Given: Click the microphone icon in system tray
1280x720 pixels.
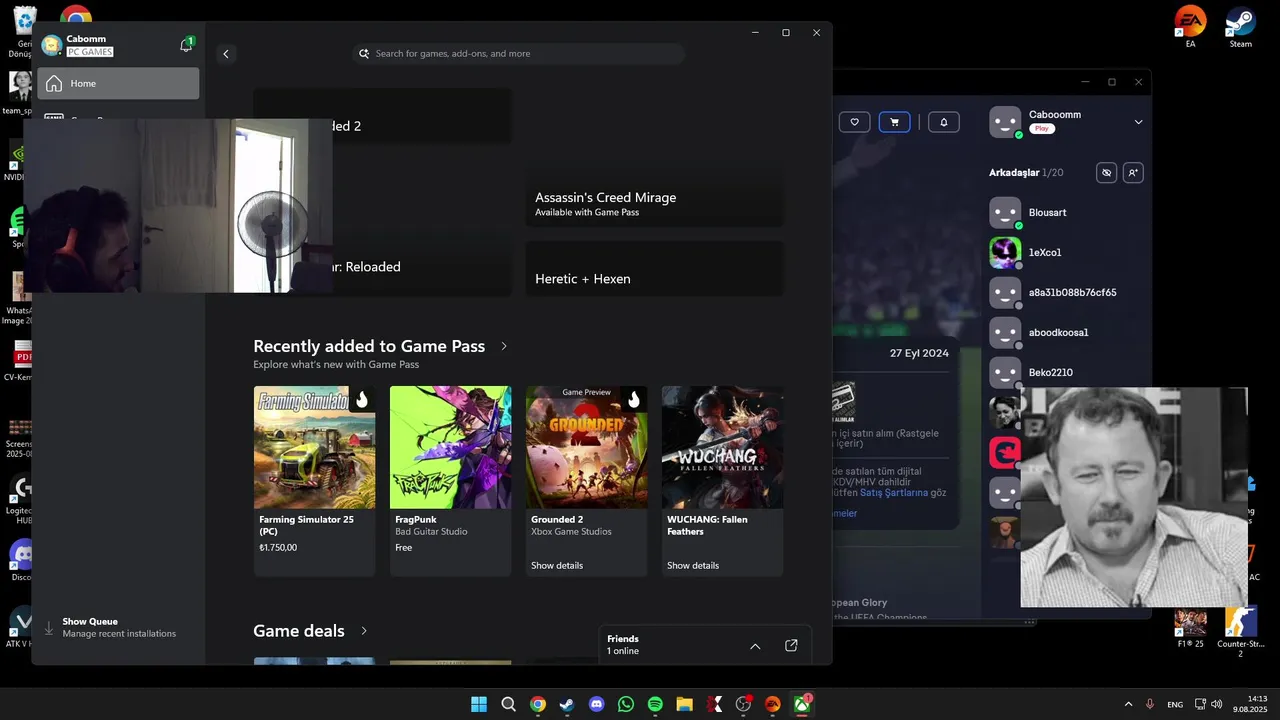Looking at the screenshot, I should click(x=1150, y=704).
